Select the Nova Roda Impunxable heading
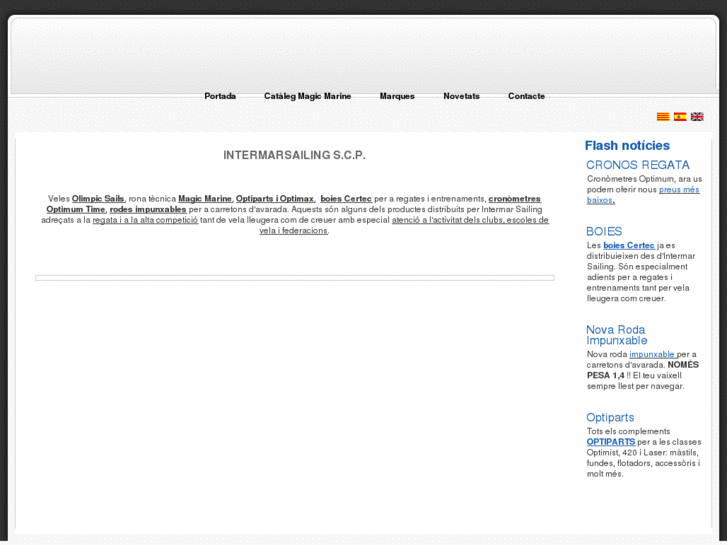Screen dimensions: 727x545 pos(616,335)
